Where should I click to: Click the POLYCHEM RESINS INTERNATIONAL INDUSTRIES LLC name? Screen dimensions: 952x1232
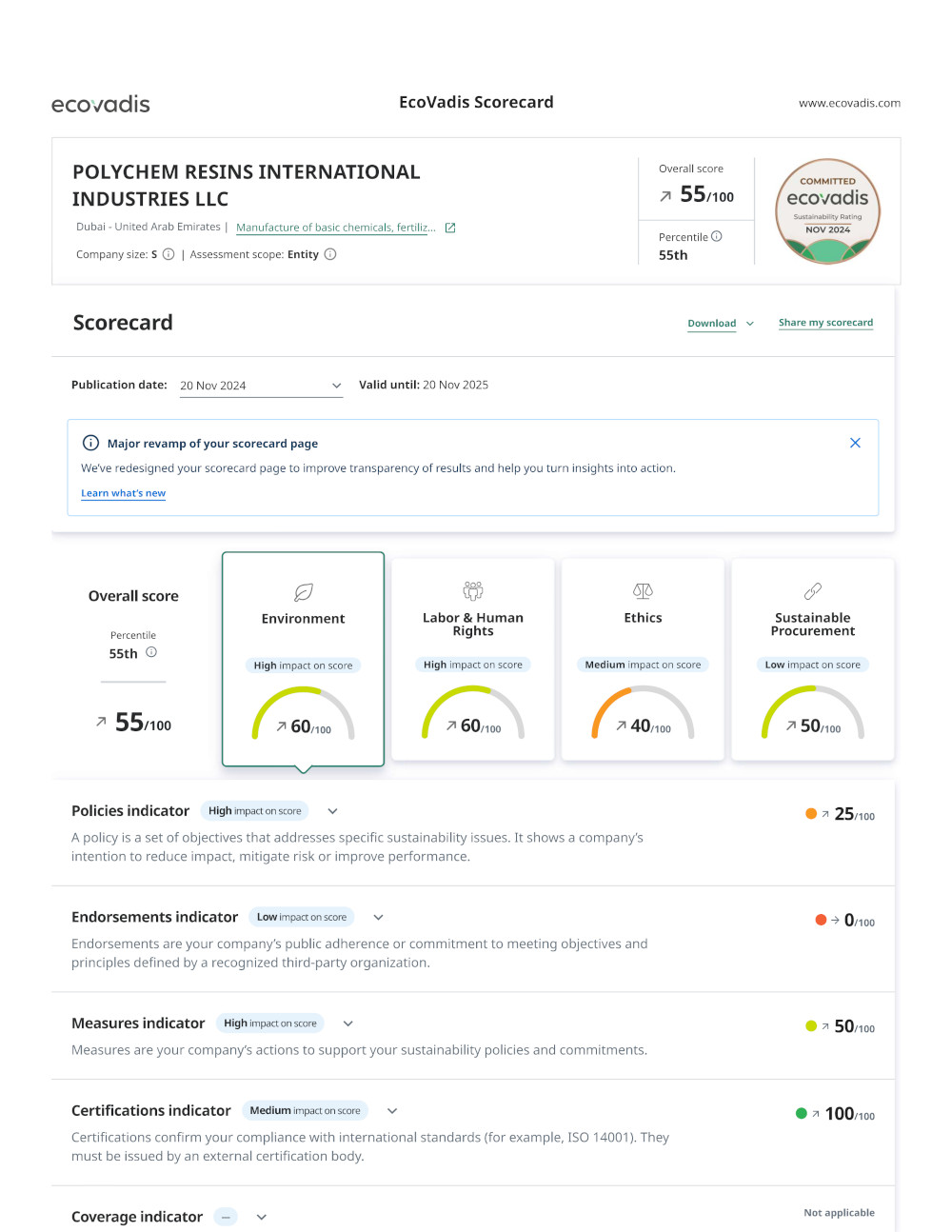[247, 186]
